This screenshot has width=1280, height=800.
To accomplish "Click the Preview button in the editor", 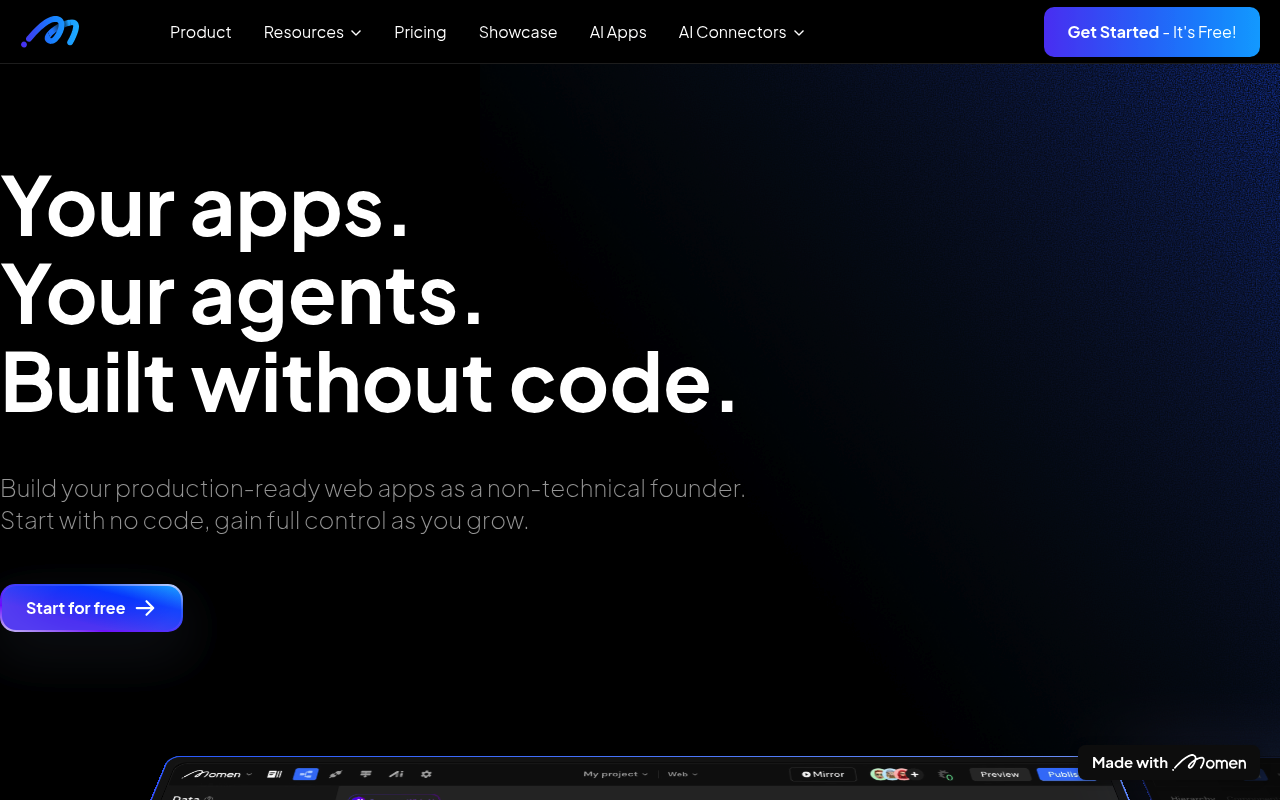I will tap(999, 774).
